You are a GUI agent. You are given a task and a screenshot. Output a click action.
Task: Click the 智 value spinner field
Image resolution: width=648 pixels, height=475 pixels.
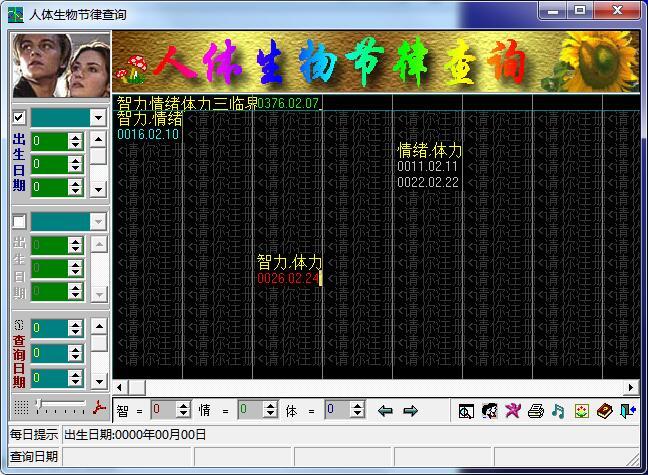coord(162,409)
